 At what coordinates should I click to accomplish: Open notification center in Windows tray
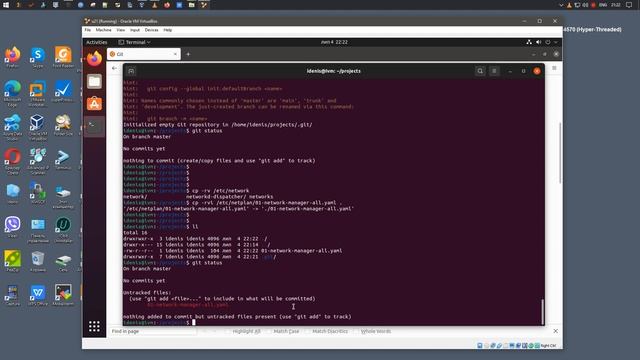click(x=629, y=5)
